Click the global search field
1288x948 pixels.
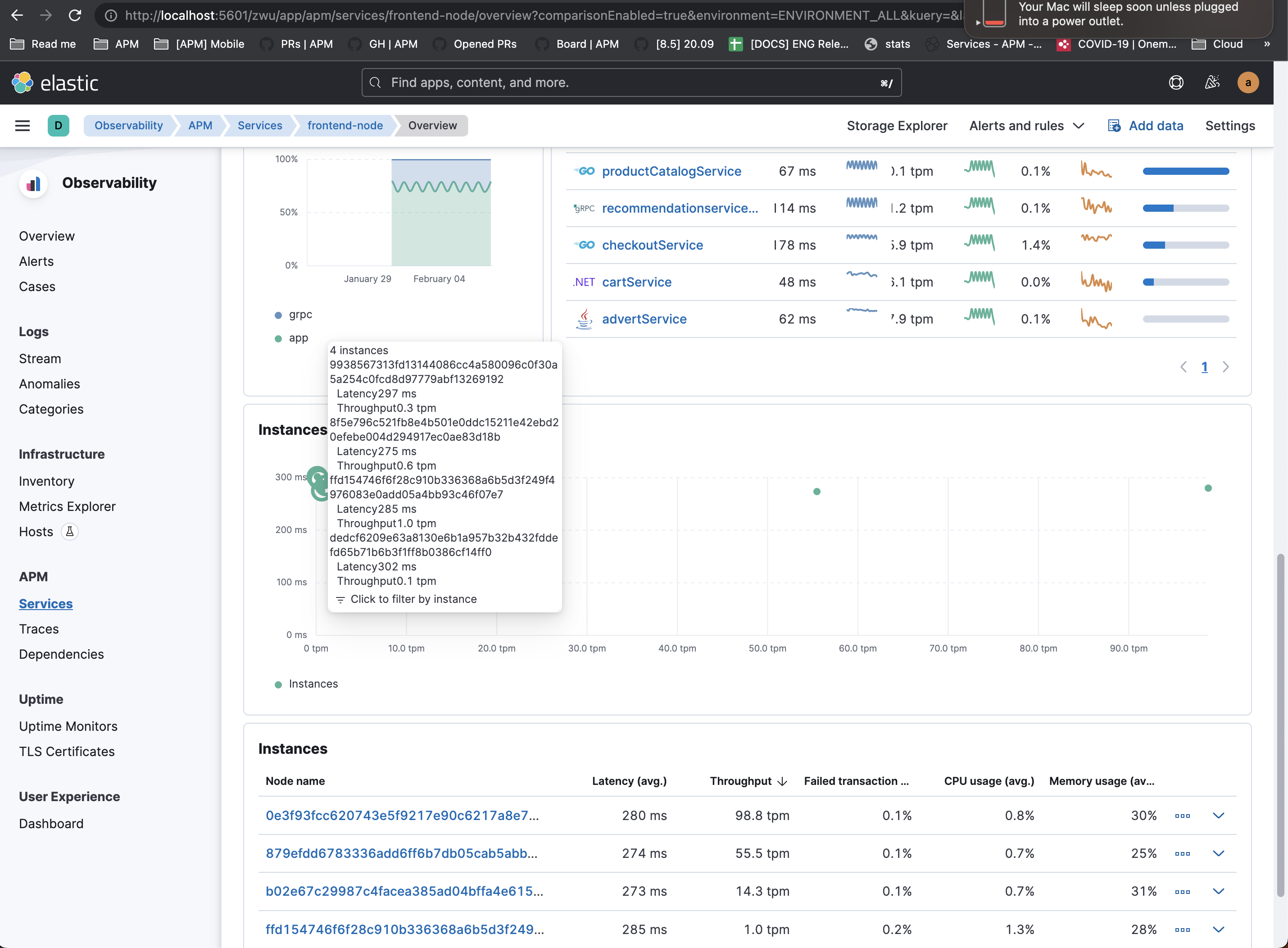coord(631,82)
